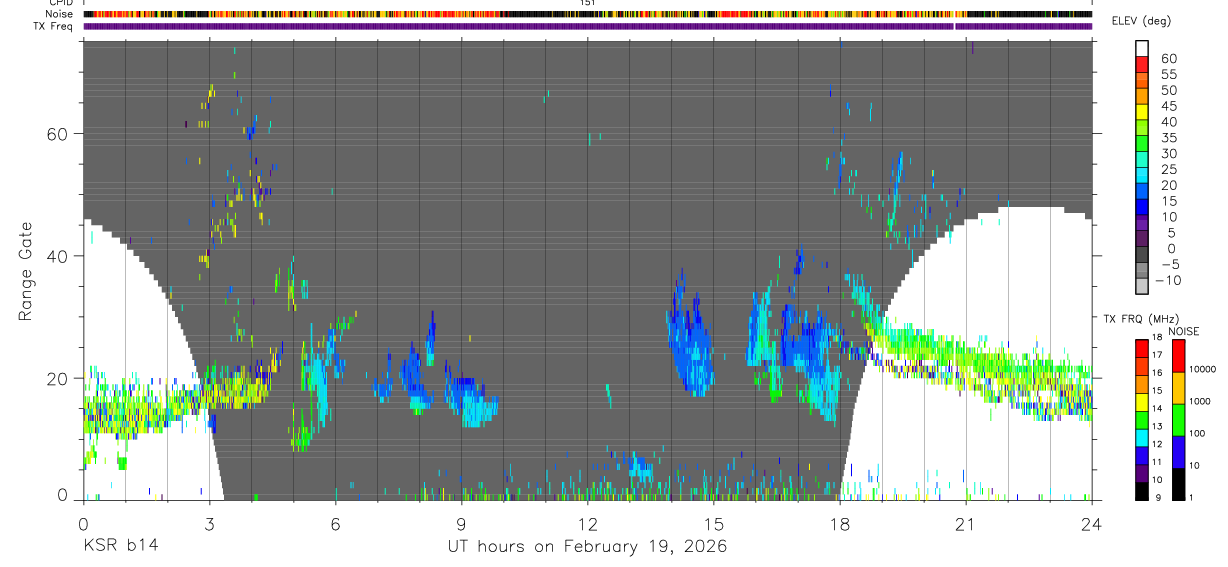Click the '1' value on the NOISE scale
1228x567 pixels.
1193,497
